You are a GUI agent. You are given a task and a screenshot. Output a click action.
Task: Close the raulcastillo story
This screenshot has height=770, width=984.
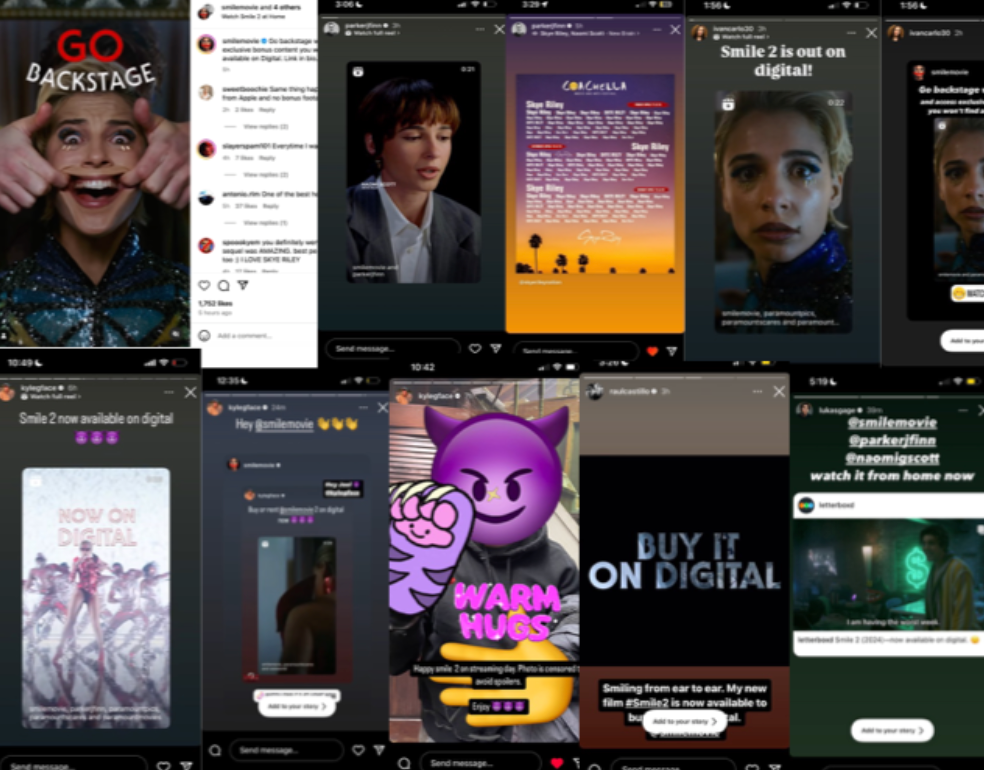pyautogui.click(x=779, y=392)
